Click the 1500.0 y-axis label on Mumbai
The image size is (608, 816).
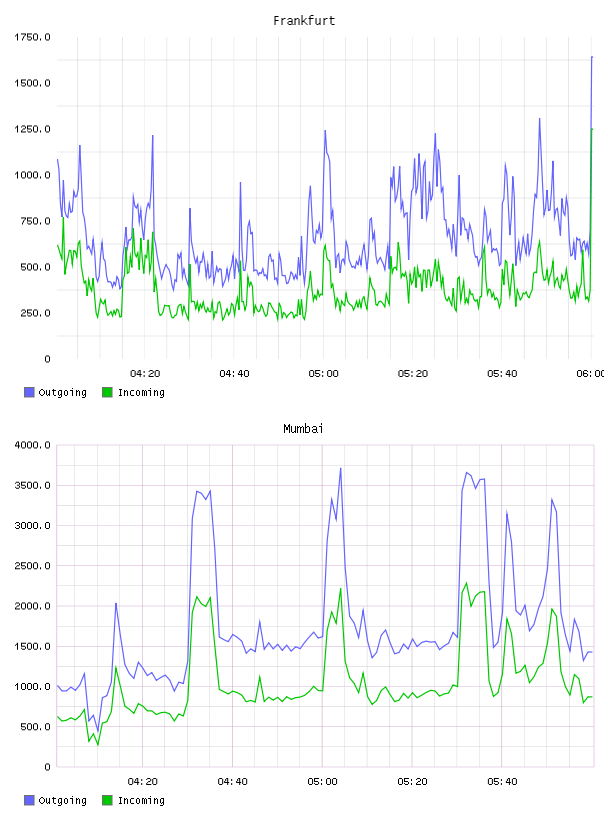(x=32, y=646)
